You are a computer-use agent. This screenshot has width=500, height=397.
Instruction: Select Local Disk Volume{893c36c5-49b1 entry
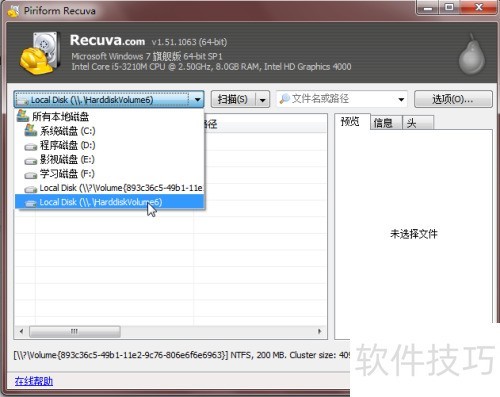point(110,188)
